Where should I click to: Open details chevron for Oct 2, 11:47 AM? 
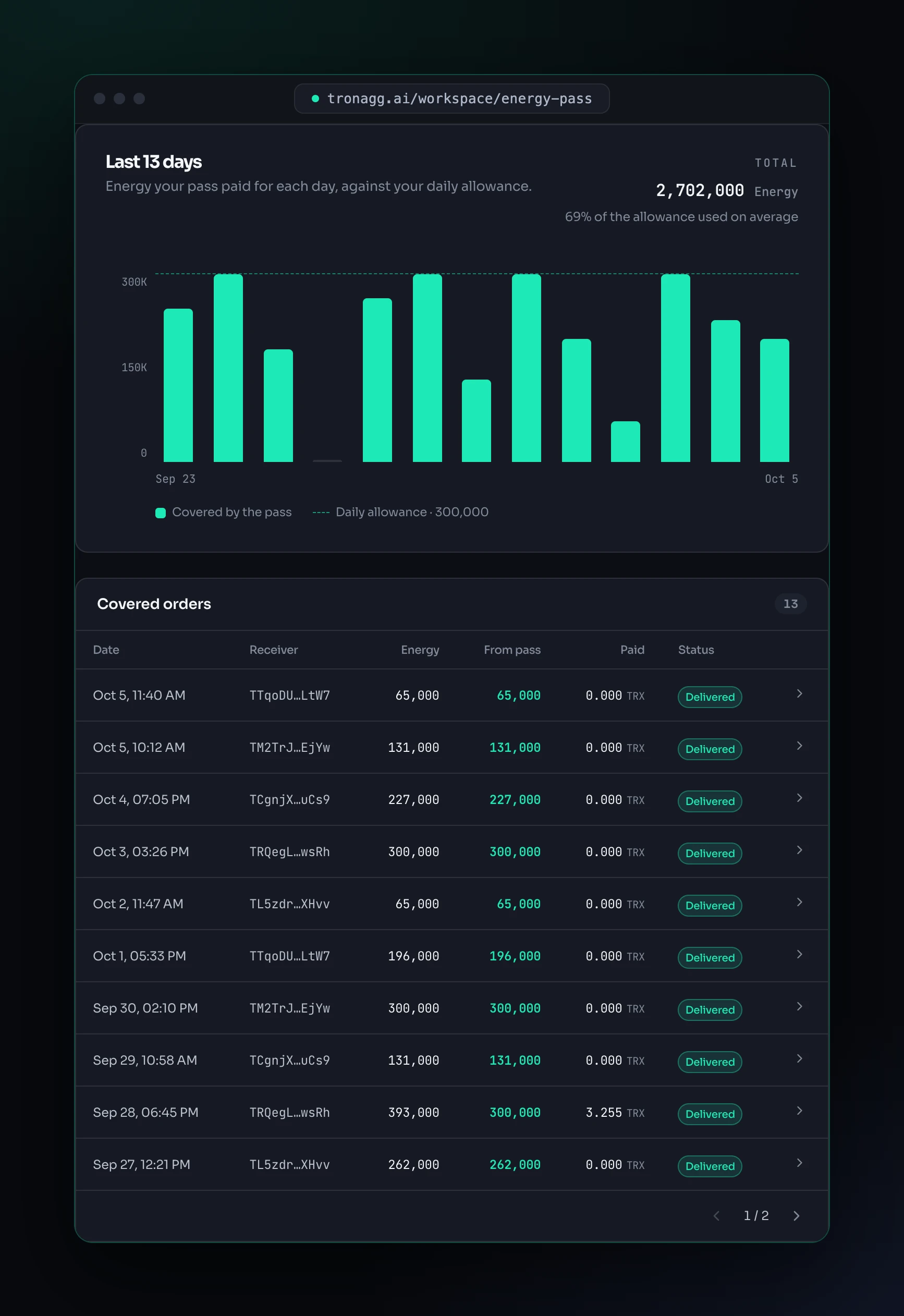click(x=799, y=902)
